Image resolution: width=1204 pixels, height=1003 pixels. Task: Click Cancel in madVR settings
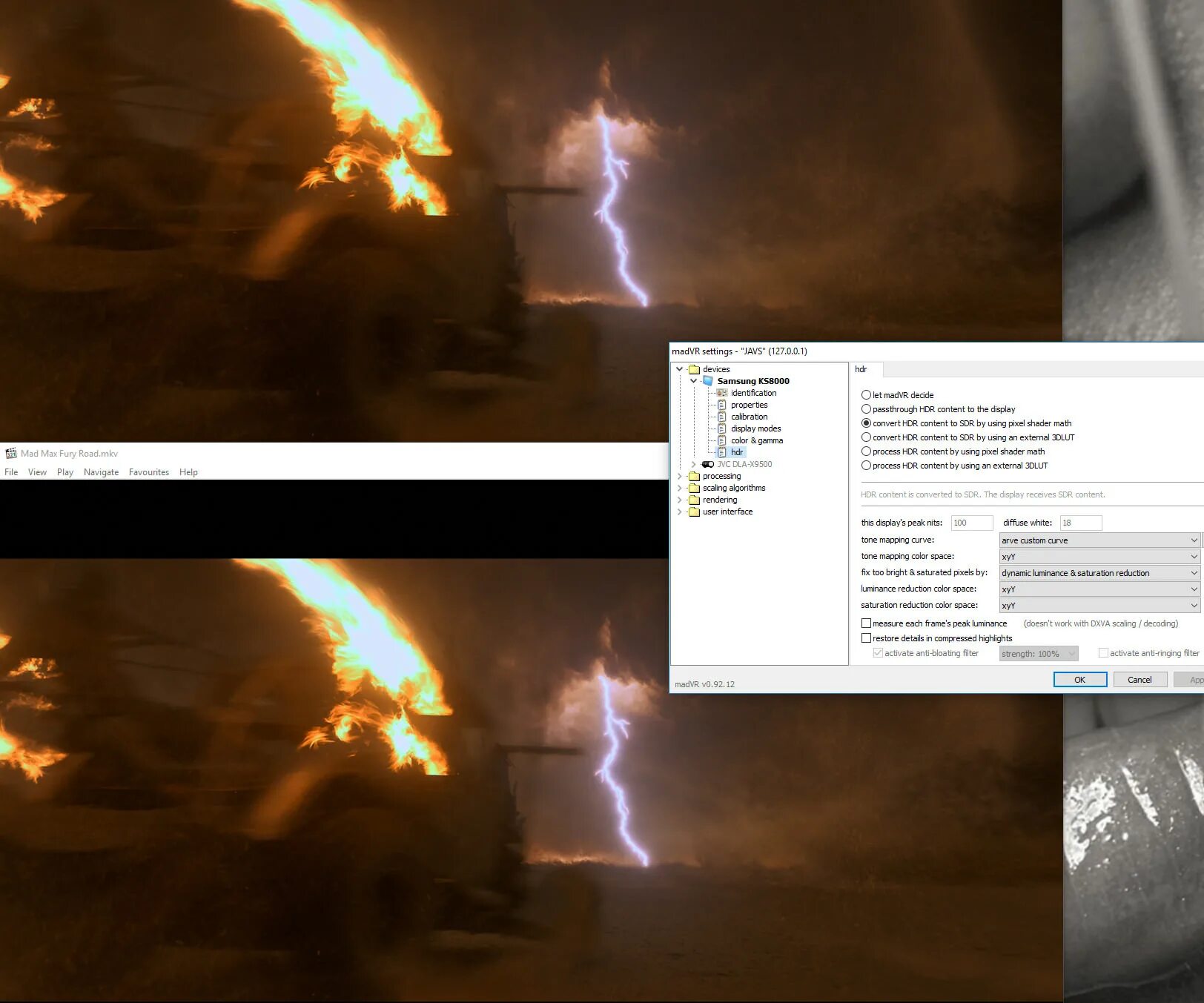click(1140, 680)
